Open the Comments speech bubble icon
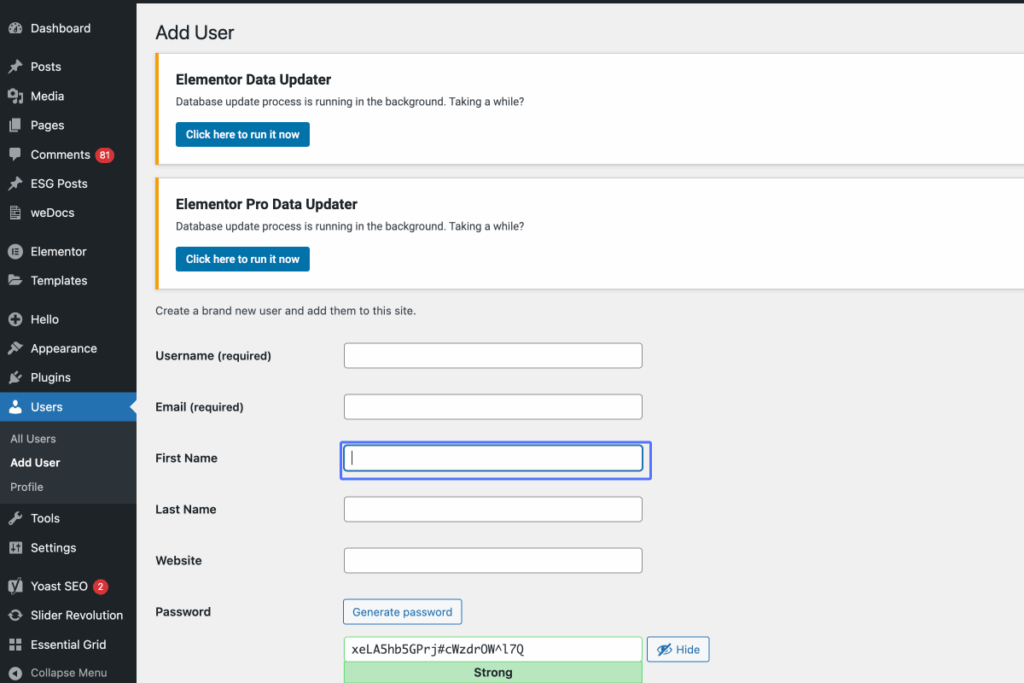 pyautogui.click(x=16, y=154)
